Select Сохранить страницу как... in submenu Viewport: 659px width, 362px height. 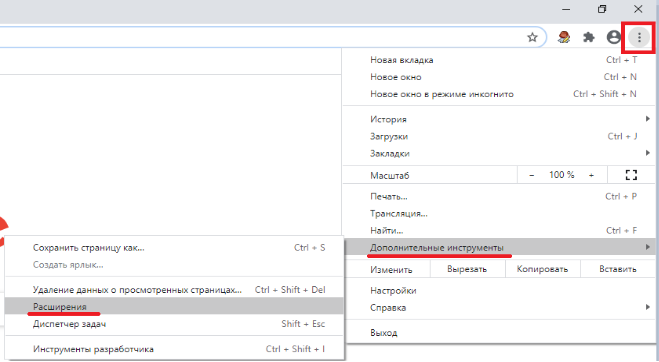click(x=174, y=248)
